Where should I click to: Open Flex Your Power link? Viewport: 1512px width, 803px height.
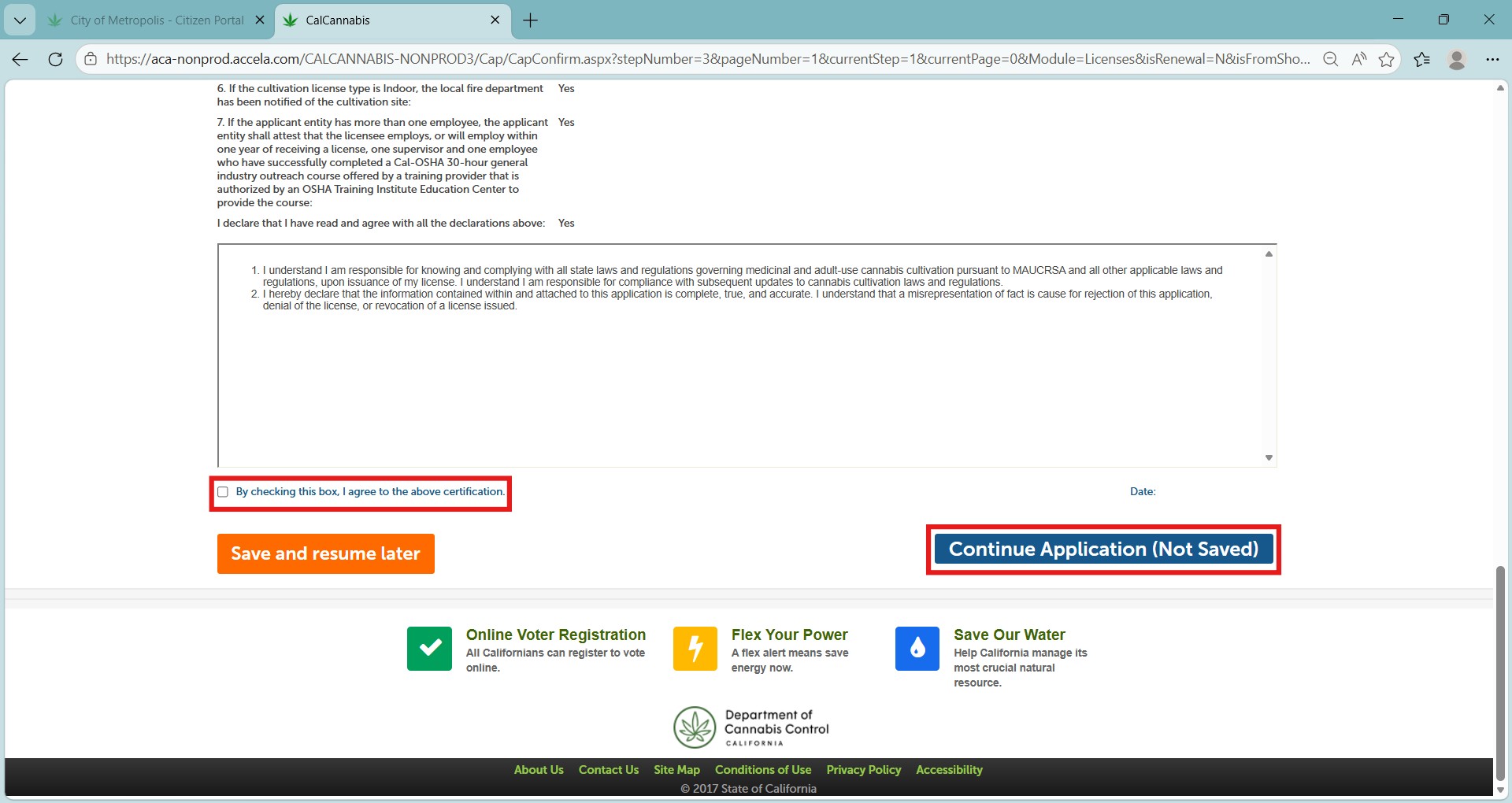pyautogui.click(x=789, y=635)
